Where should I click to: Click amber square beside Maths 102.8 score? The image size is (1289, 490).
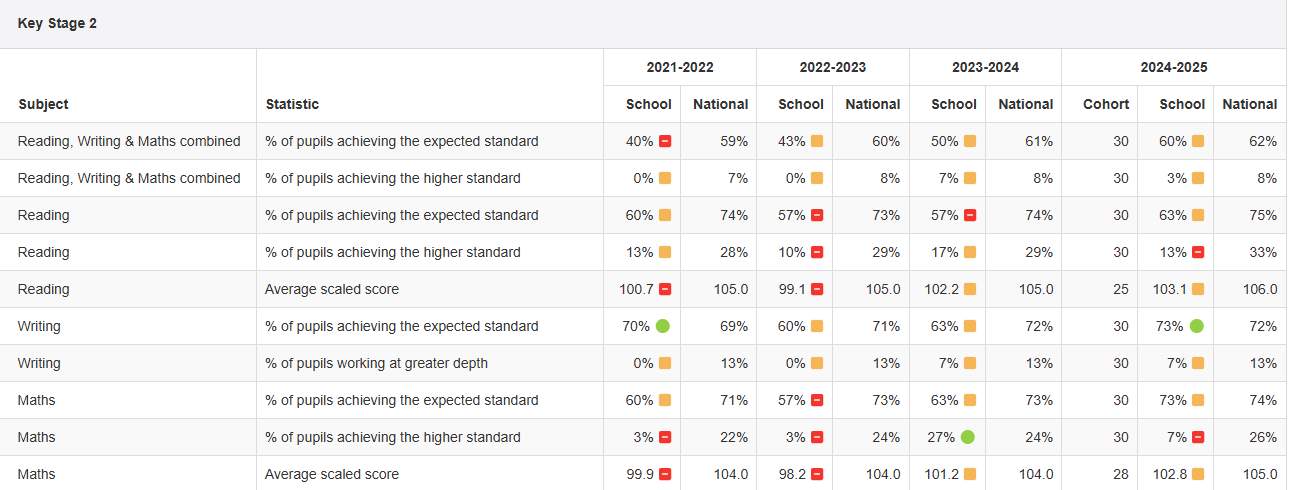(1198, 474)
